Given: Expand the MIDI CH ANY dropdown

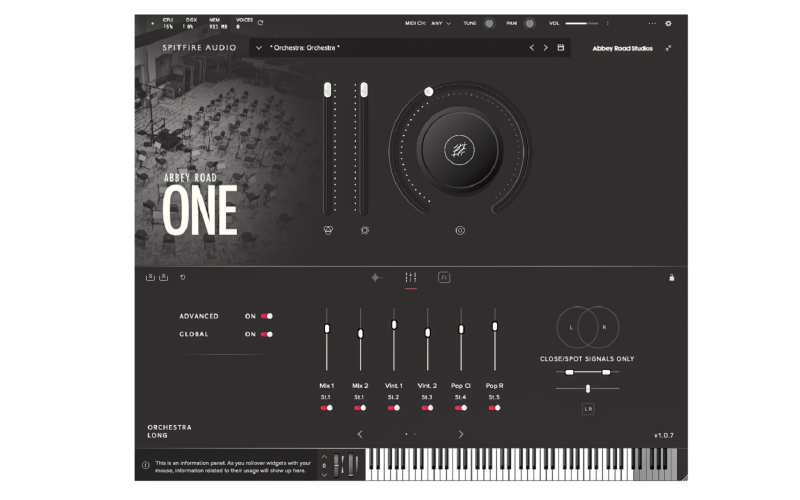Looking at the screenshot, I should click(x=441, y=23).
